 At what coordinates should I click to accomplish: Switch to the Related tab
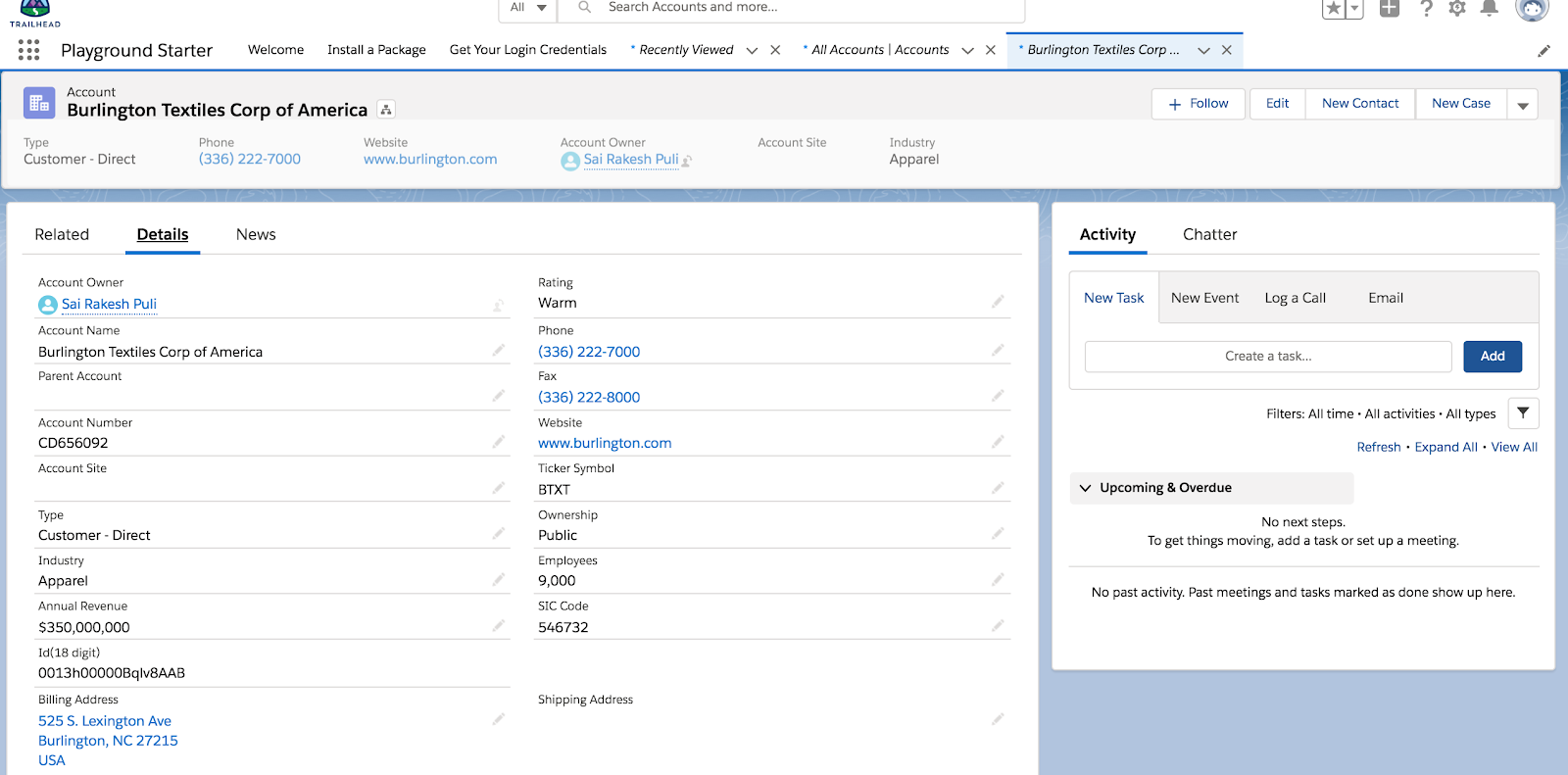click(x=62, y=234)
